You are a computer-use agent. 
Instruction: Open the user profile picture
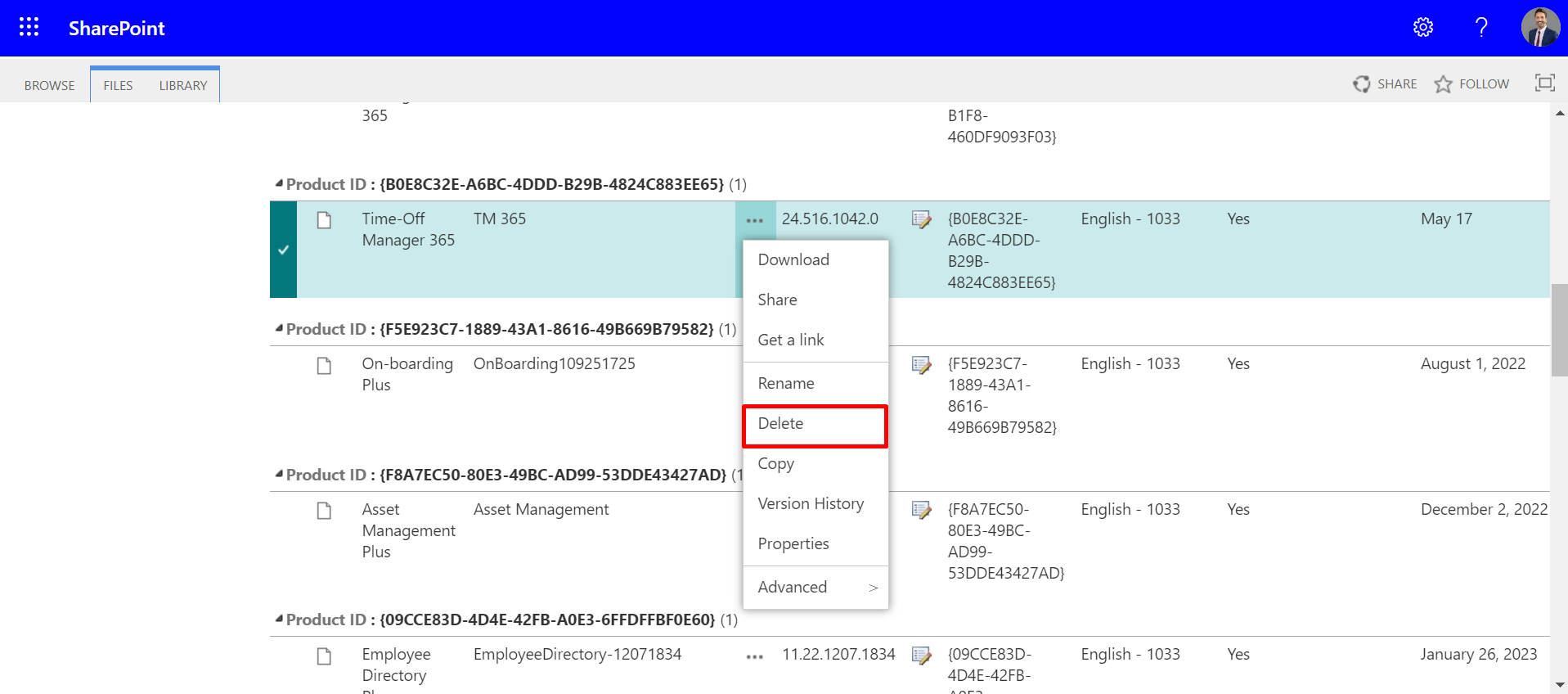[x=1540, y=27]
